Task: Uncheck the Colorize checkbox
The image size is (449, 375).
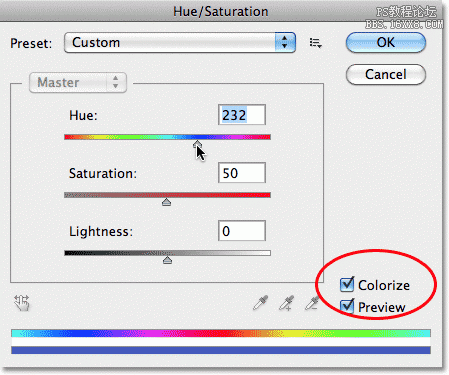Action: [x=347, y=284]
